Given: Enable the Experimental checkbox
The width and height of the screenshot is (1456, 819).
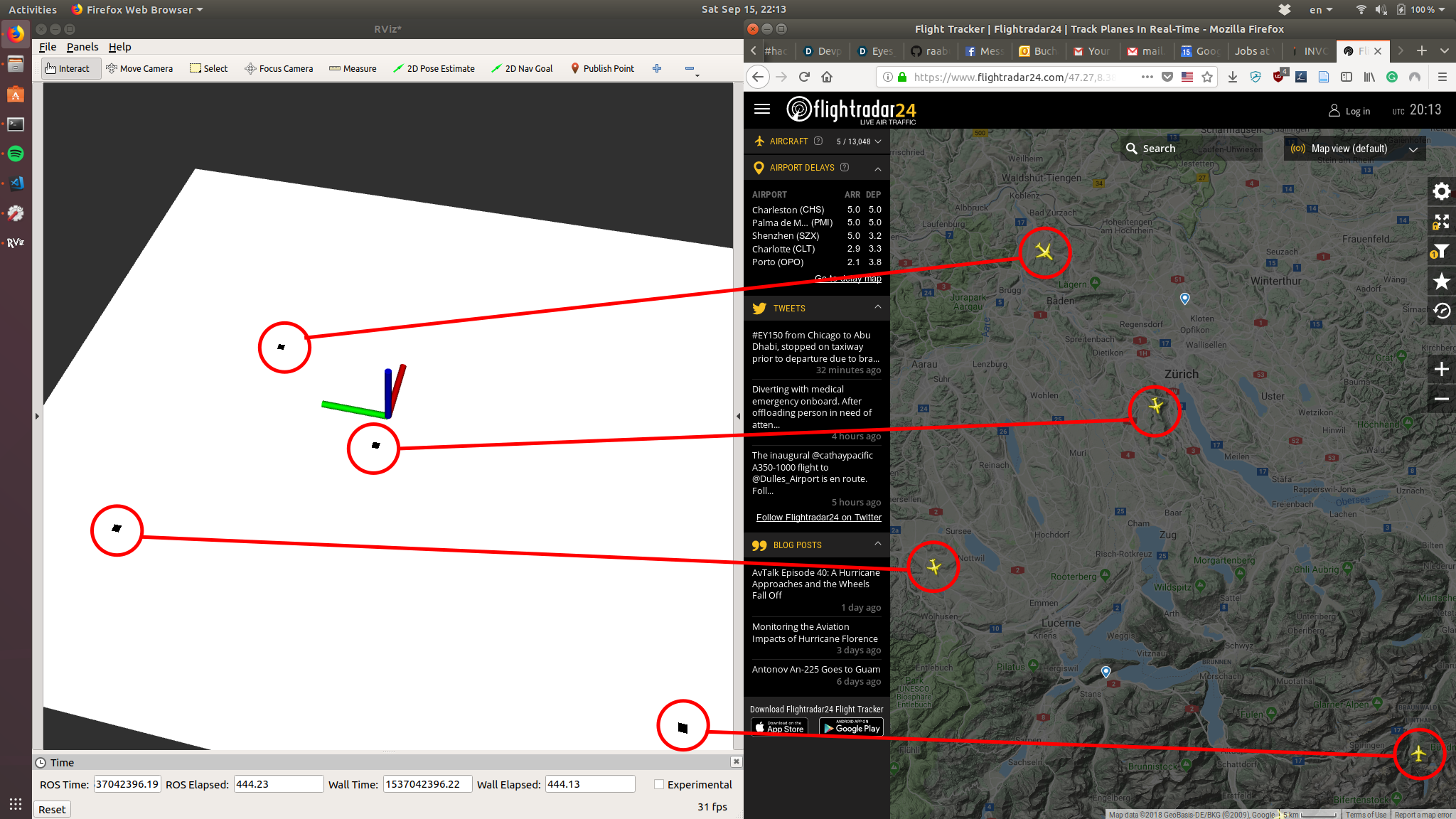Looking at the screenshot, I should click(659, 784).
